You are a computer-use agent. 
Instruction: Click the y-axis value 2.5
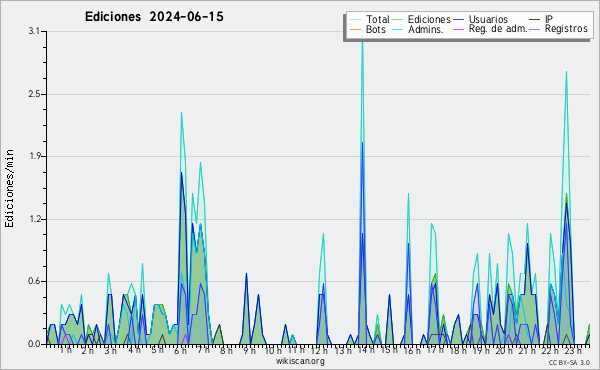tap(34, 94)
